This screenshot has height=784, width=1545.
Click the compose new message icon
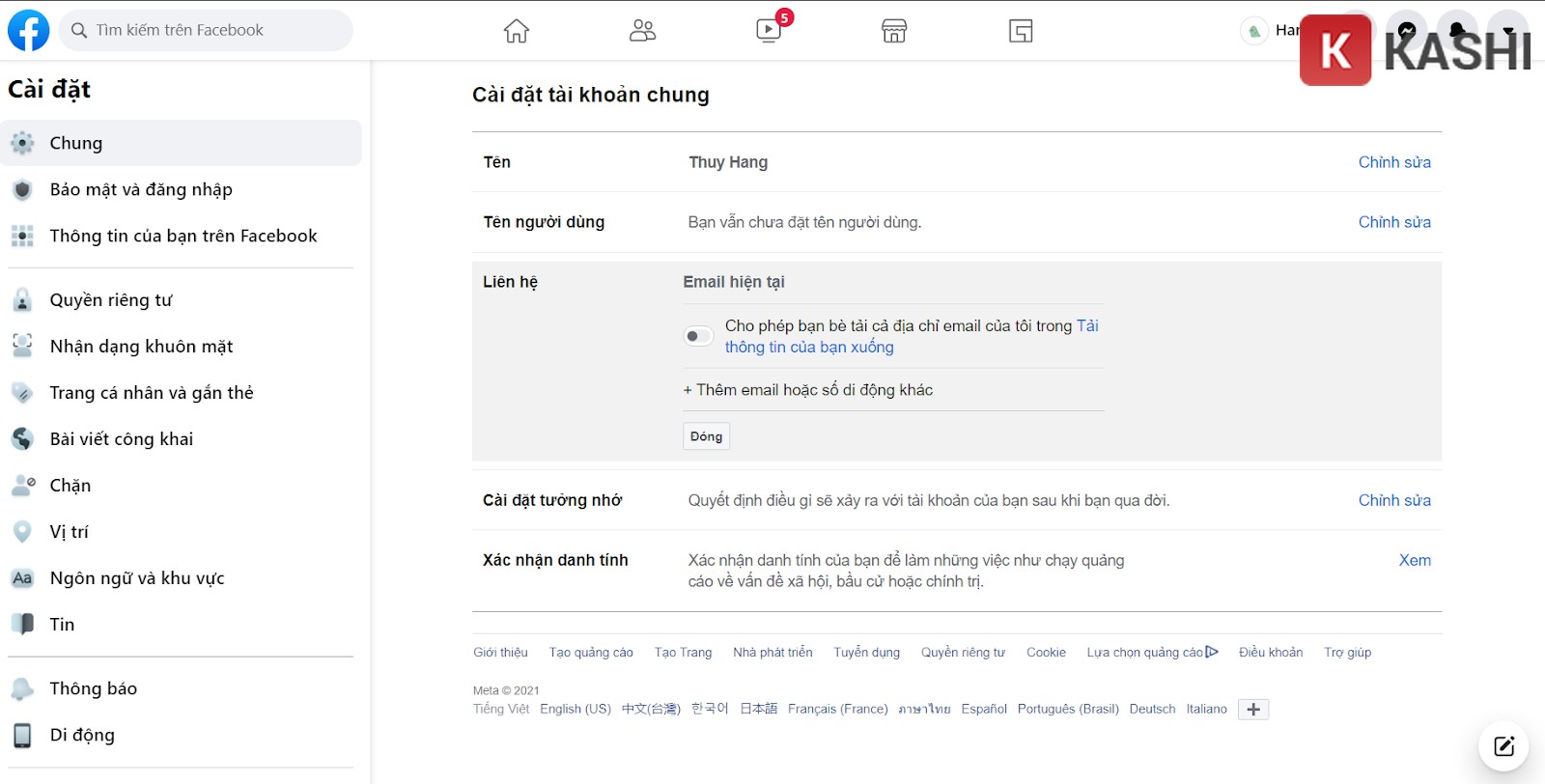(1503, 745)
